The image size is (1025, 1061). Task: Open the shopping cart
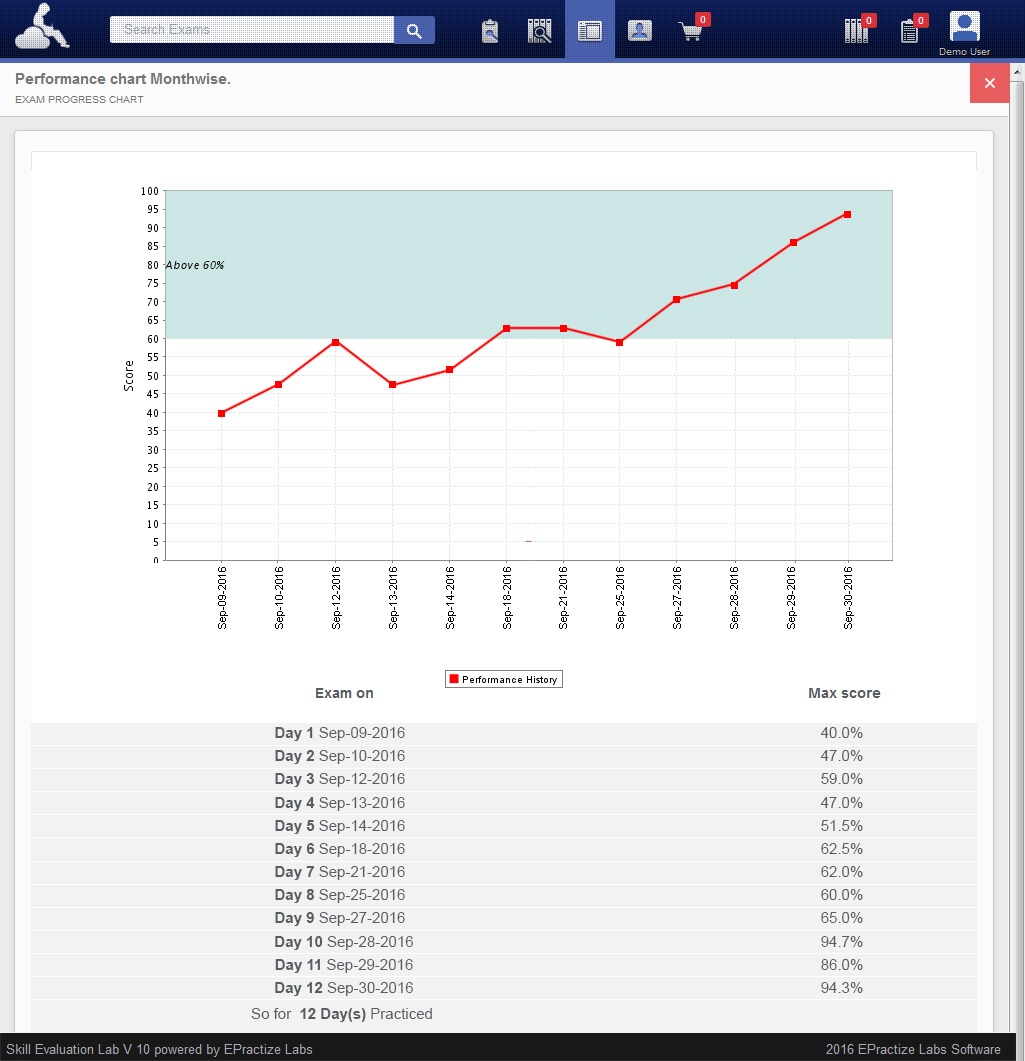tap(691, 31)
